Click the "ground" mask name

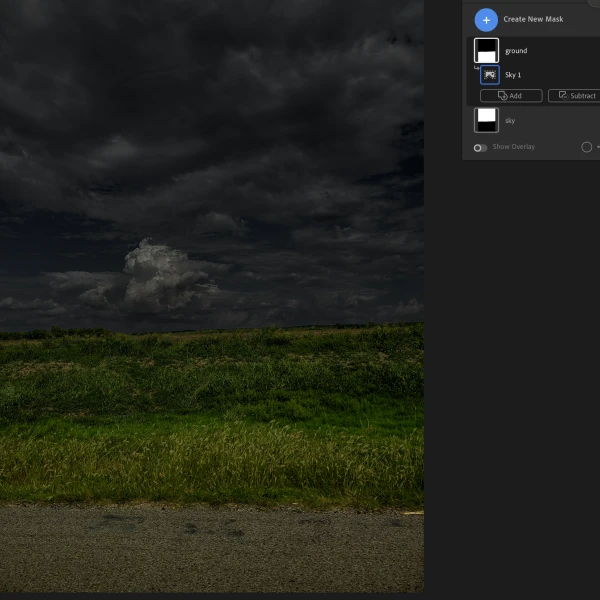click(x=516, y=51)
